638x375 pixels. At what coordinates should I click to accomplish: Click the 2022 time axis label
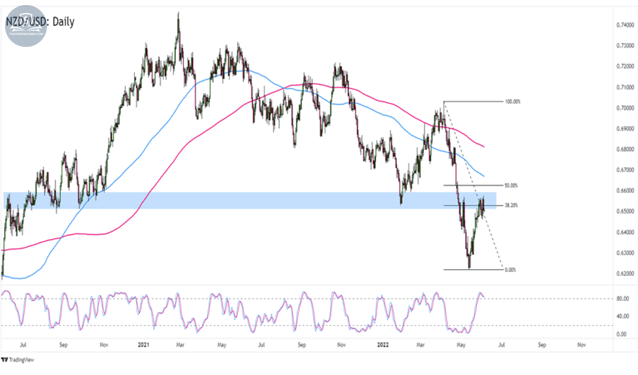coord(383,345)
